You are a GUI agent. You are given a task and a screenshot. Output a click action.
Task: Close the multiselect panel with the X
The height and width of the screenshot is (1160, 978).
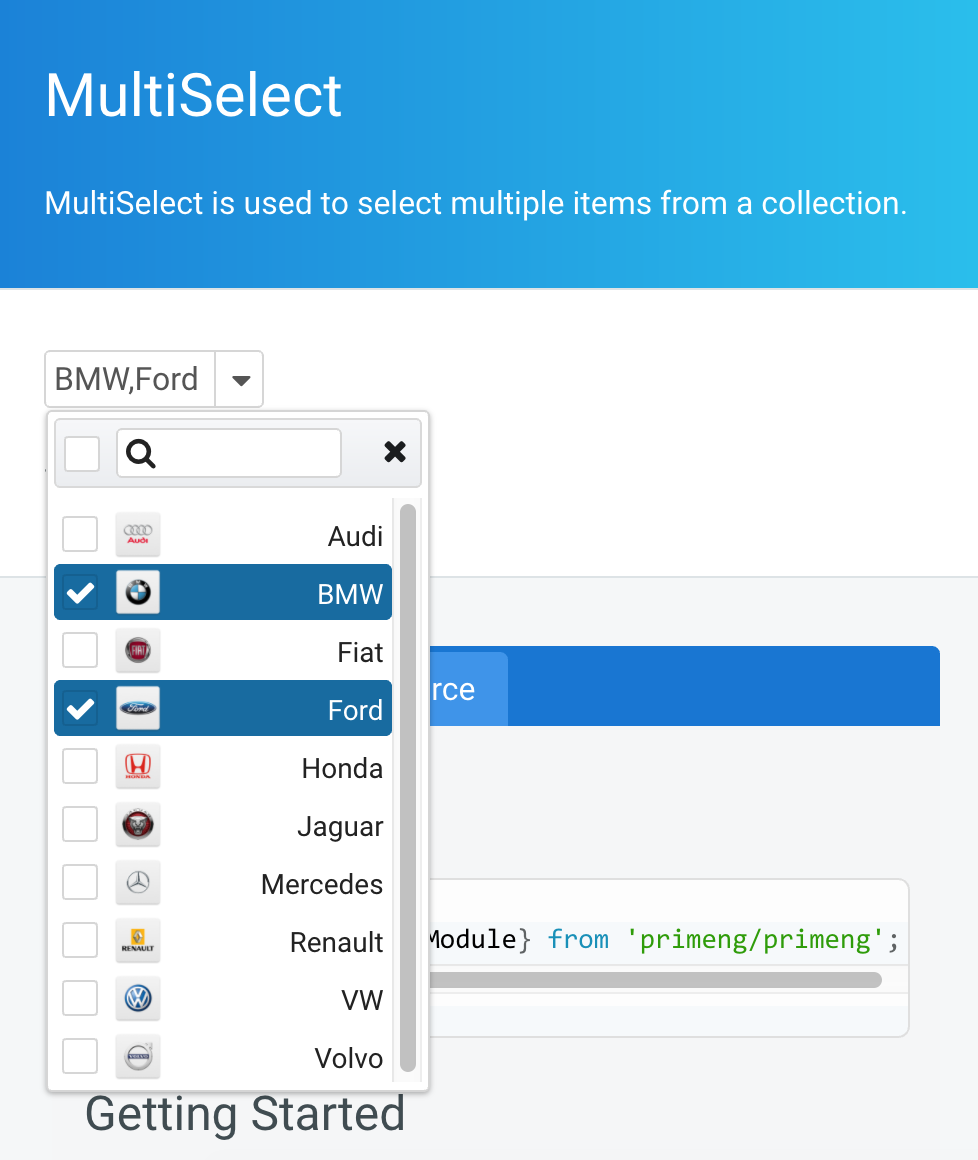(x=395, y=451)
